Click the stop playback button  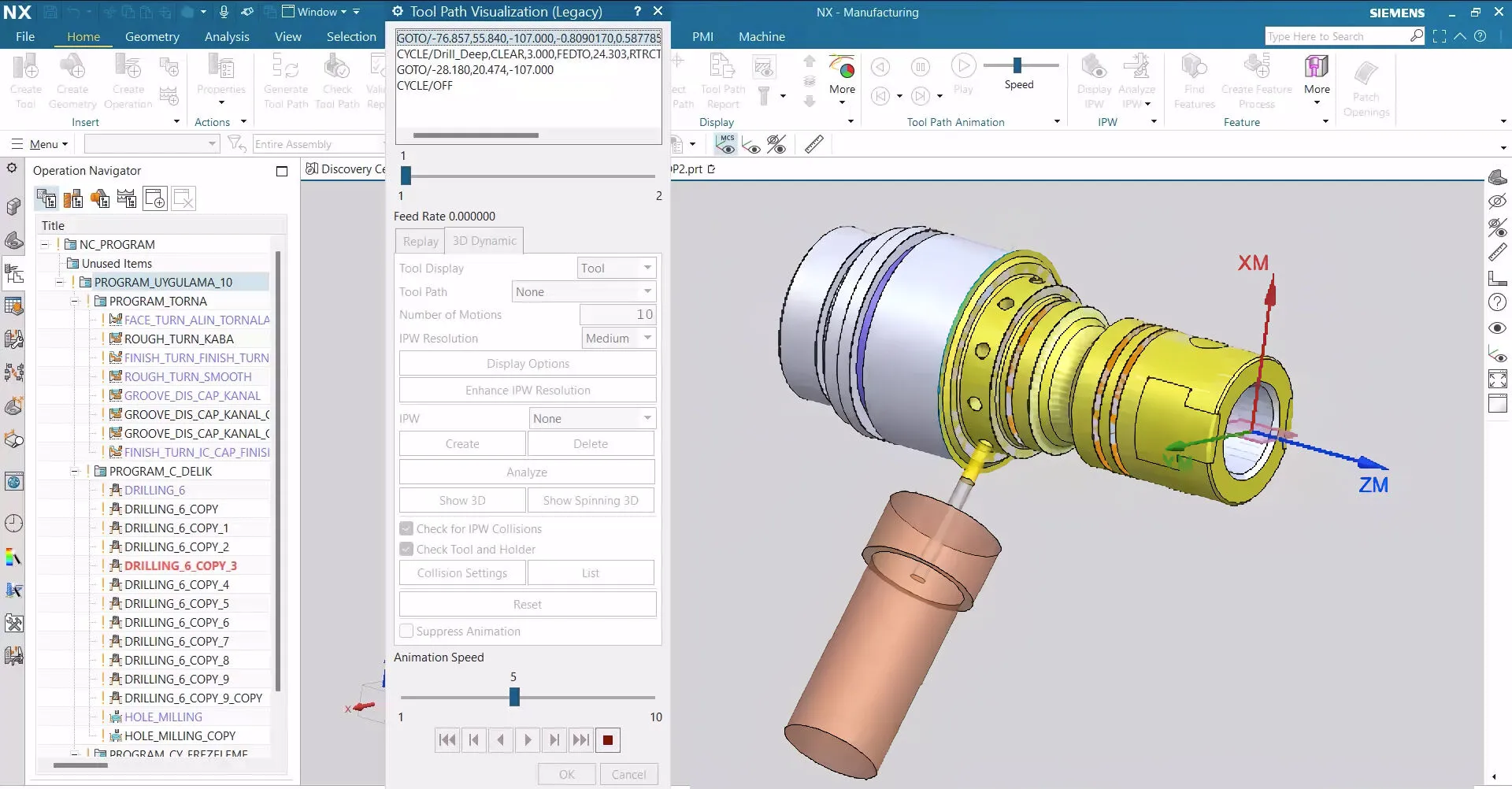click(607, 740)
